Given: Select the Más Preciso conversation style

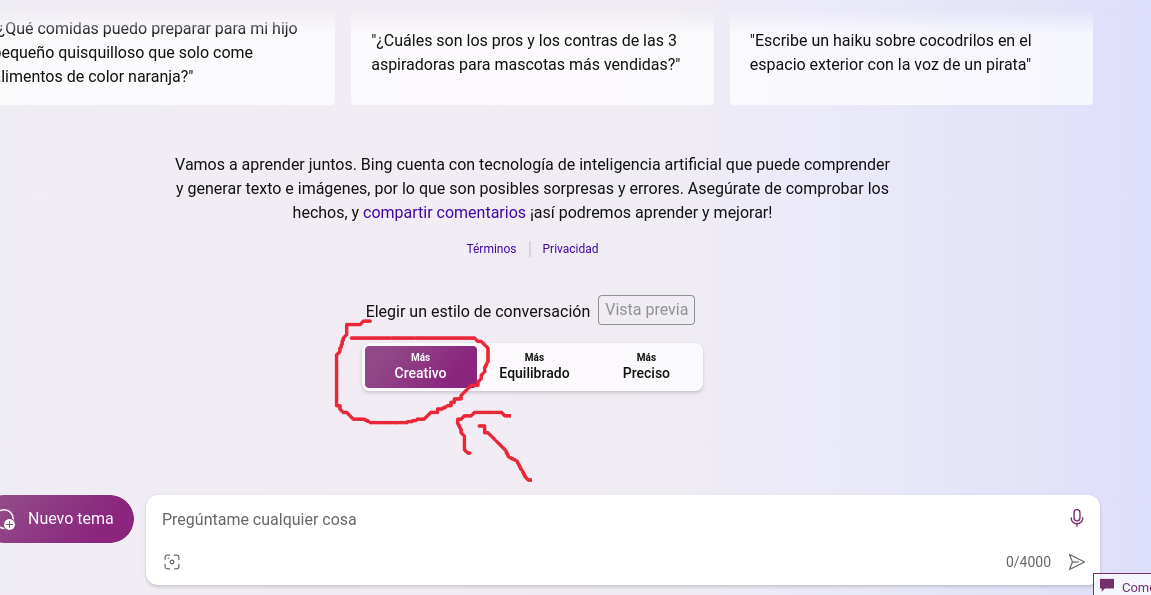Looking at the screenshot, I should pos(646,367).
